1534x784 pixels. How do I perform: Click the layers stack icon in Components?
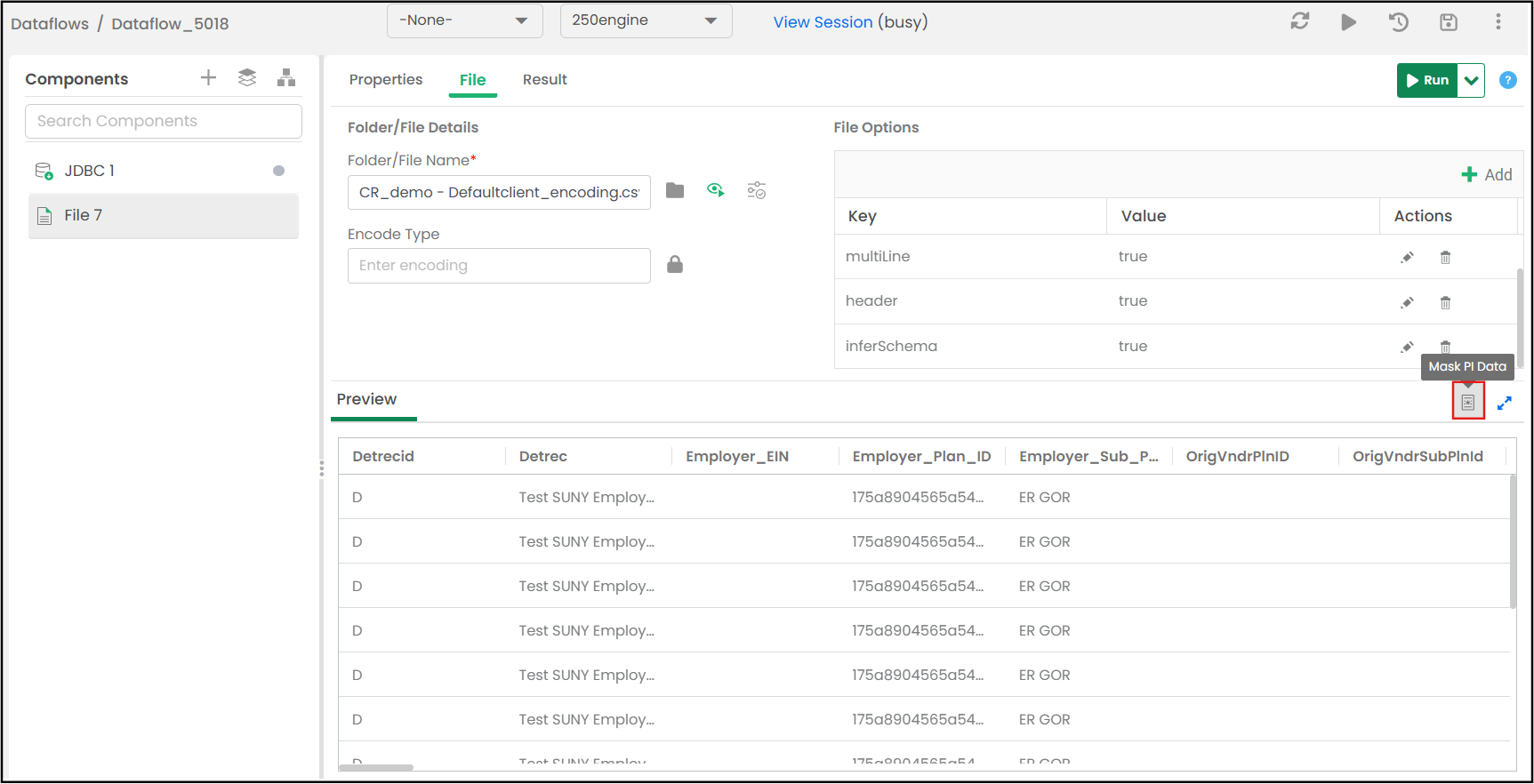[x=247, y=78]
